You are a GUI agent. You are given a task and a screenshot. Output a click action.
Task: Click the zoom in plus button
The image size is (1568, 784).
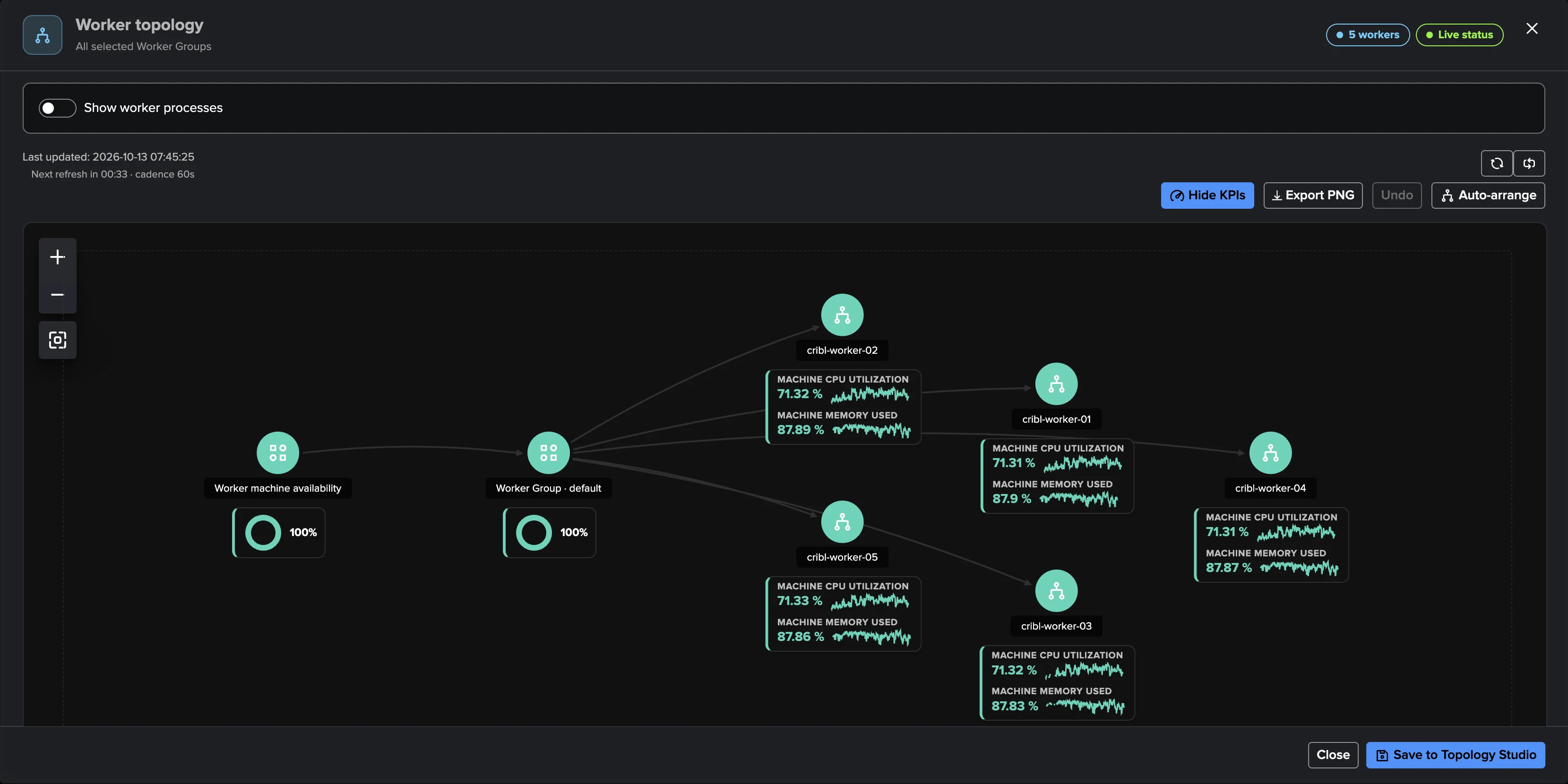pyautogui.click(x=58, y=256)
